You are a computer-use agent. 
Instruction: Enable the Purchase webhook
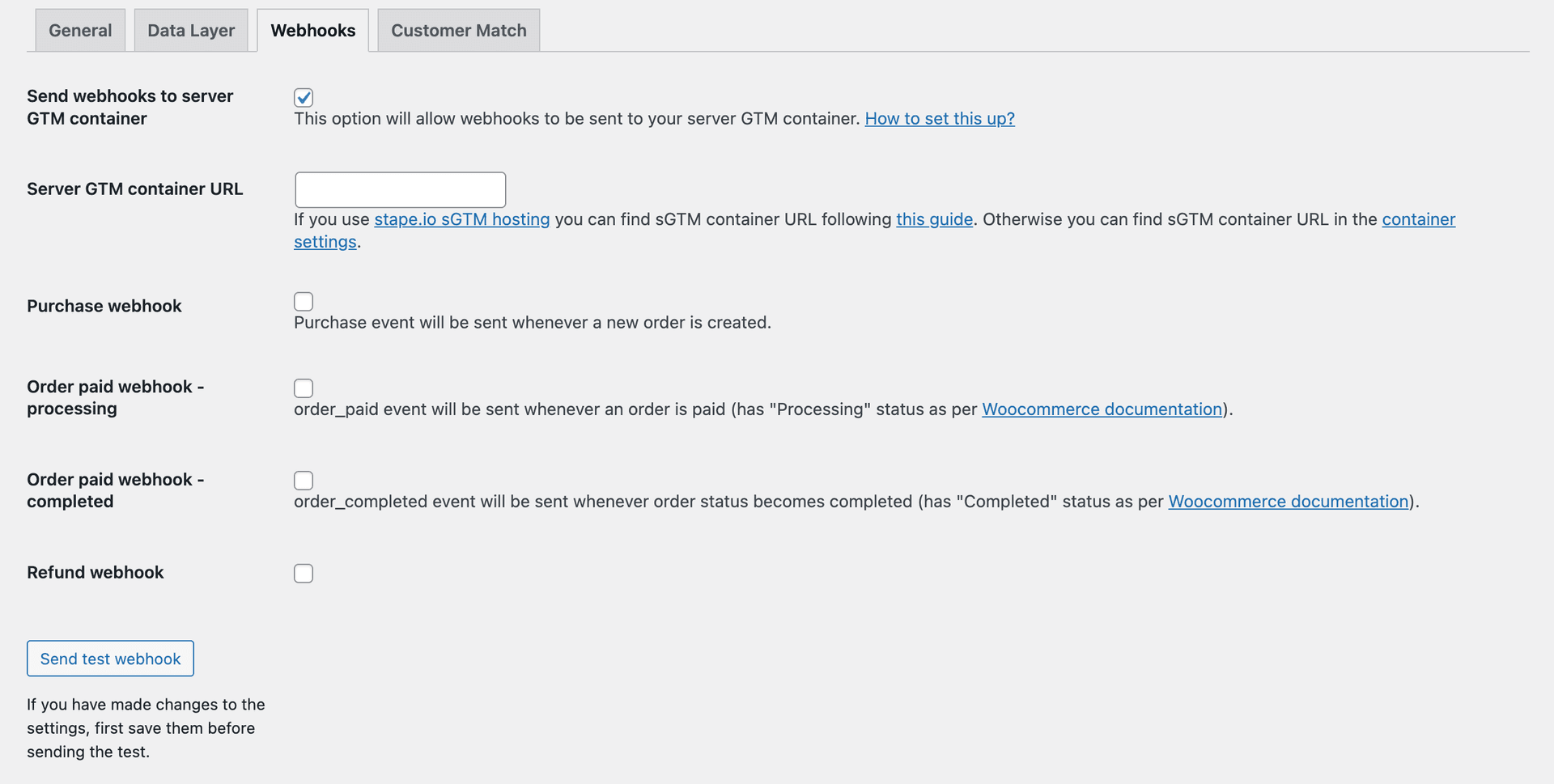[x=303, y=301]
